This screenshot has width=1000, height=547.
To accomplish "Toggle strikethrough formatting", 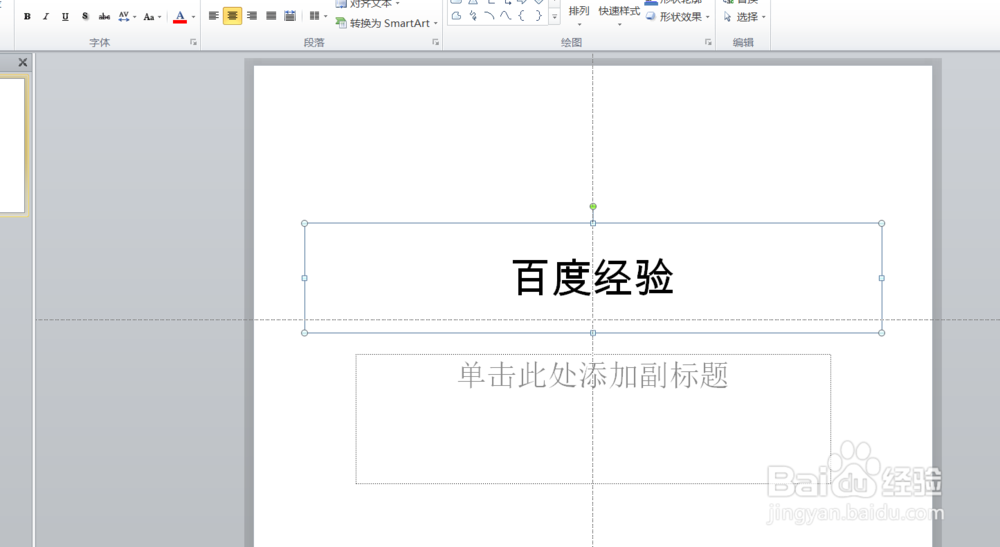I will coord(105,17).
